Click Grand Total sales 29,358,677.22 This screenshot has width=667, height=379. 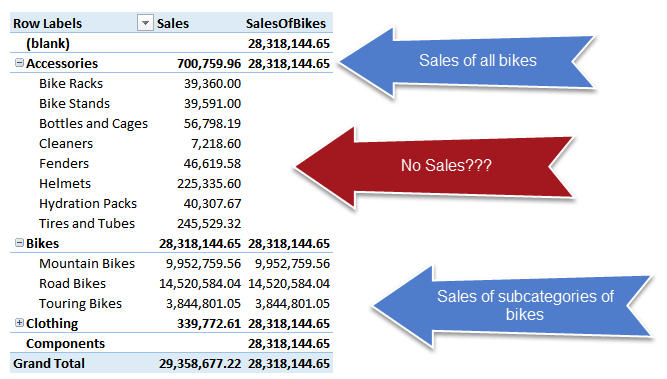click(x=200, y=363)
